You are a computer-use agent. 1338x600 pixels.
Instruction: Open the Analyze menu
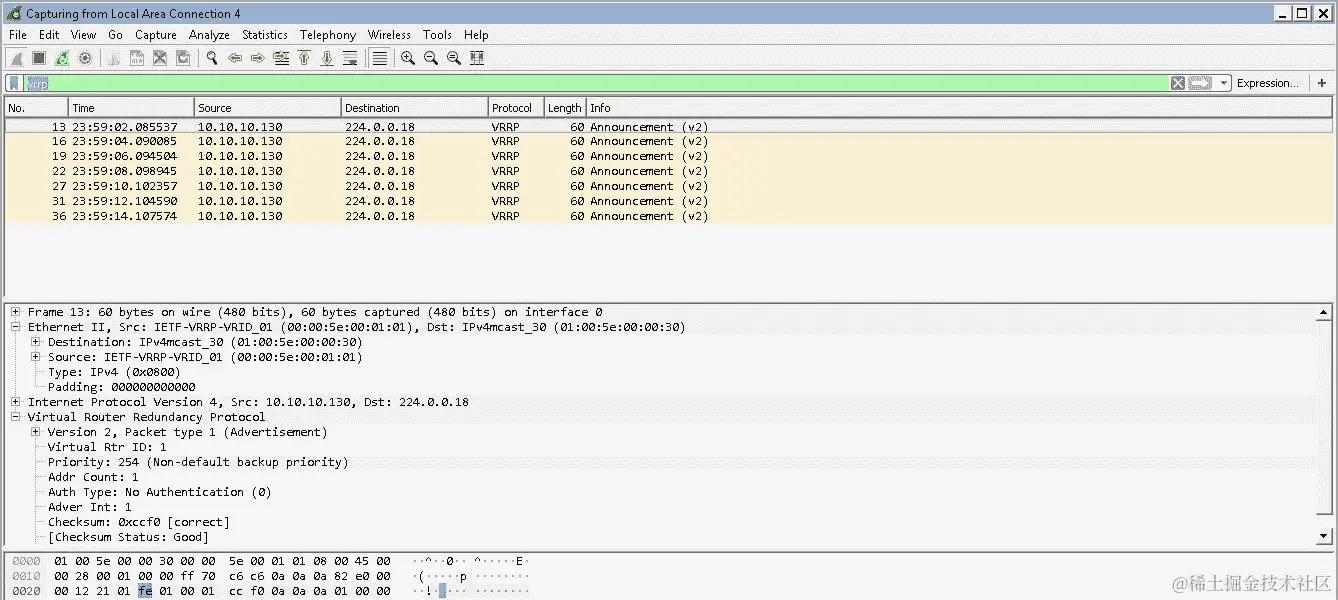[x=209, y=35]
